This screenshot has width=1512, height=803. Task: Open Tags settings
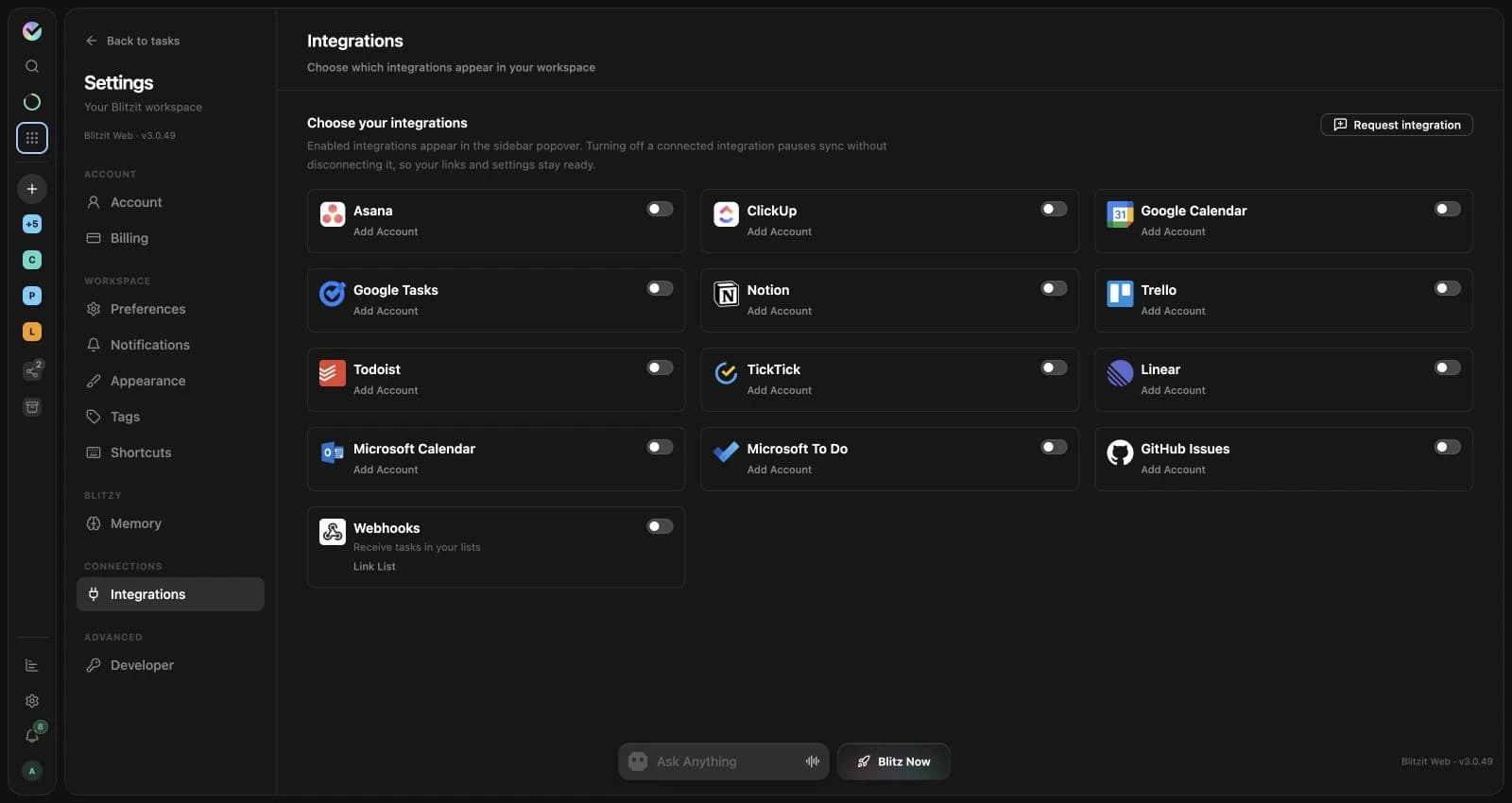point(170,417)
